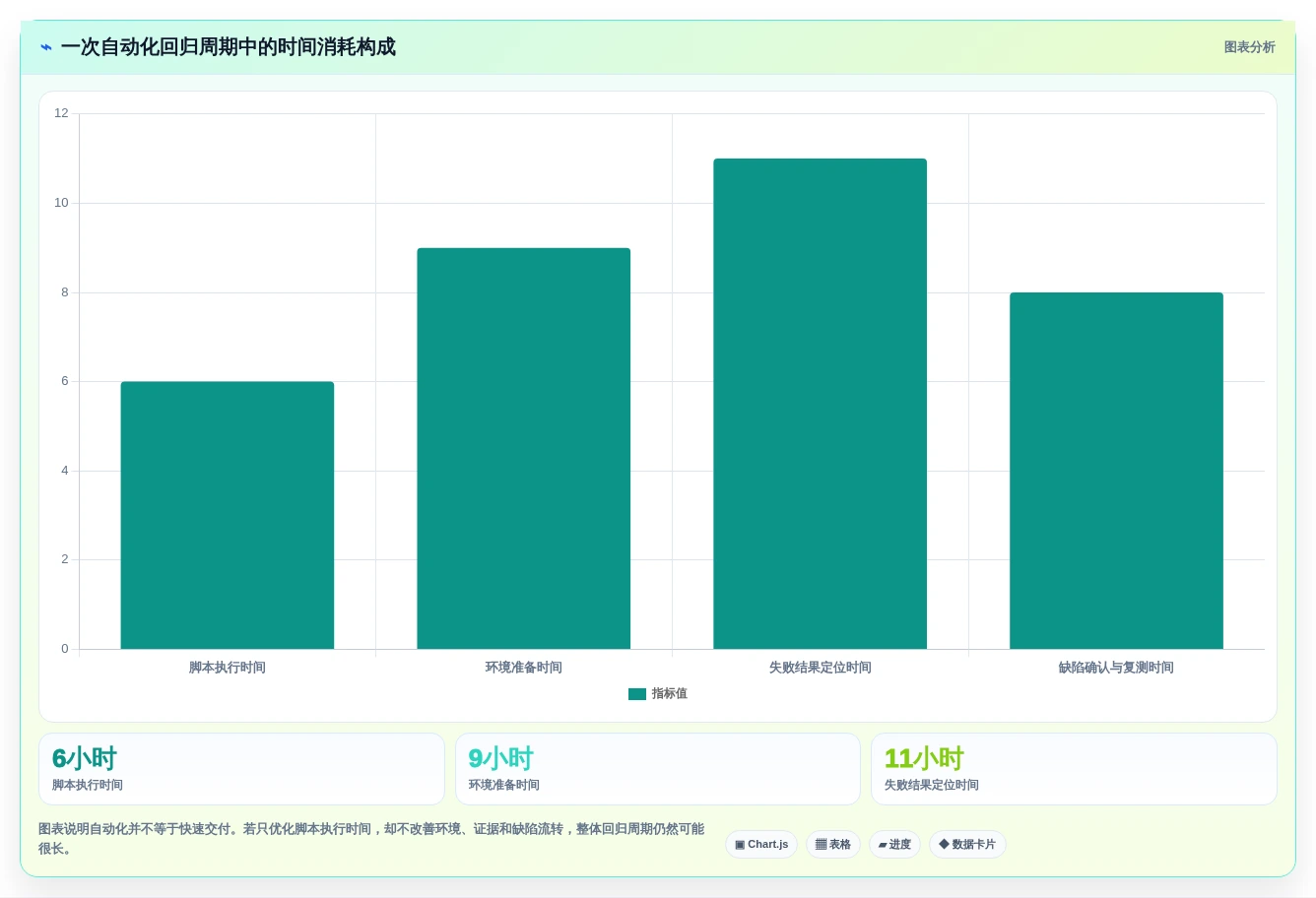Click the 脚本执行时间 bar in chart
This screenshot has height=898, width=1316.
[x=228, y=515]
